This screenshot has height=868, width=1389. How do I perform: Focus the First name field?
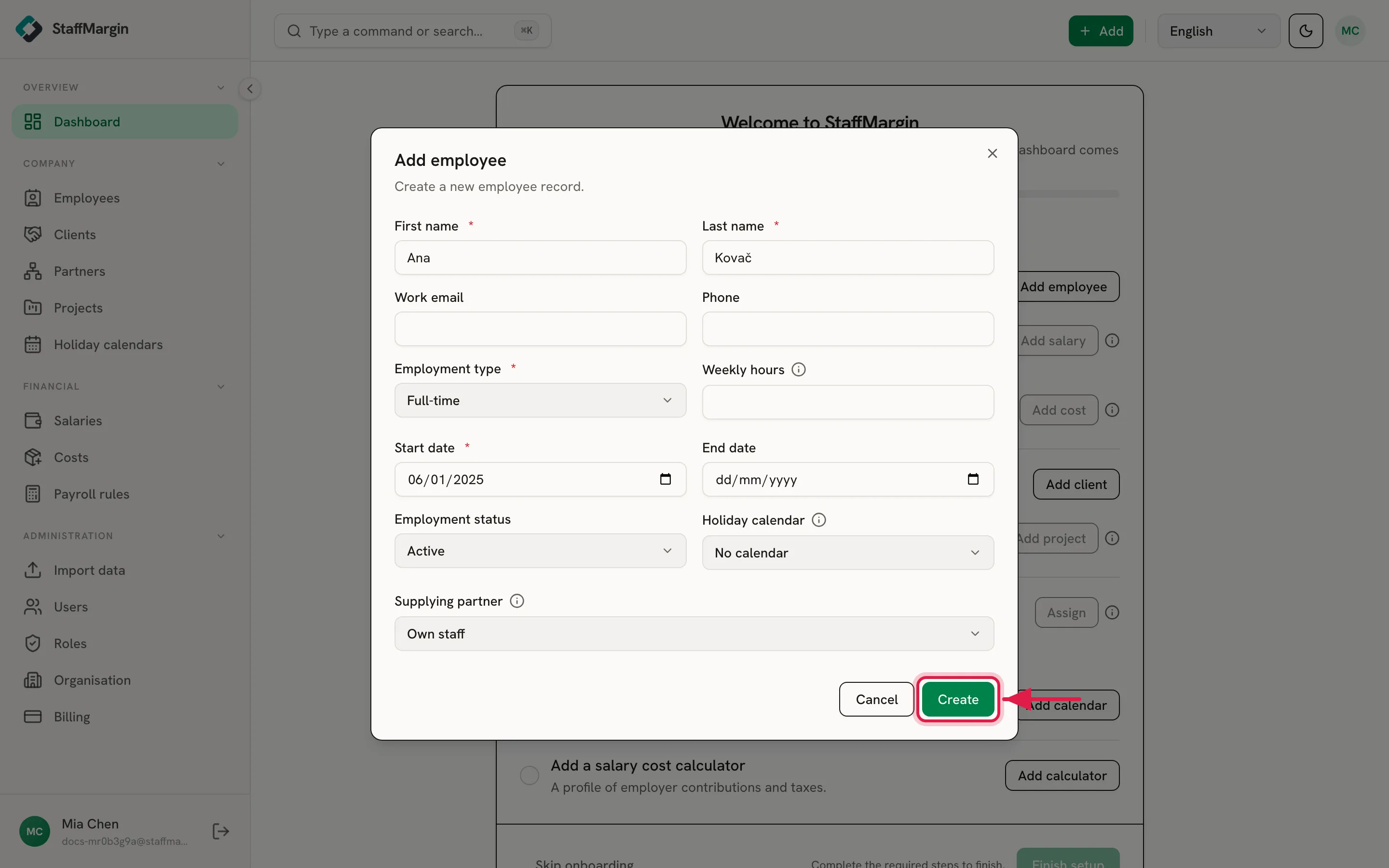540,258
